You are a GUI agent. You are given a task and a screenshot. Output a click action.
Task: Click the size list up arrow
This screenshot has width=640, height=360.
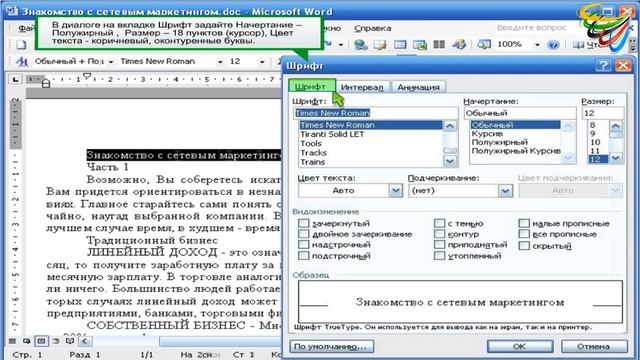(x=616, y=126)
